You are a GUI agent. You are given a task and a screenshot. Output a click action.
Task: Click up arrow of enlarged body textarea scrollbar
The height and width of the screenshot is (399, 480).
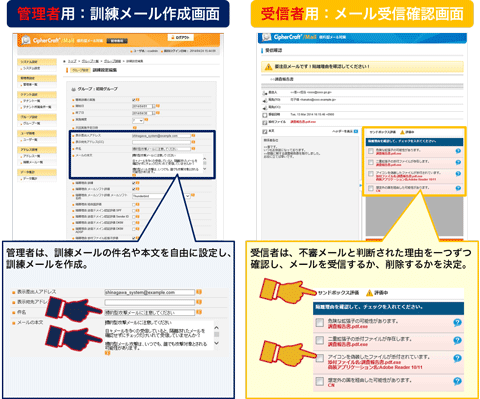[216, 328]
